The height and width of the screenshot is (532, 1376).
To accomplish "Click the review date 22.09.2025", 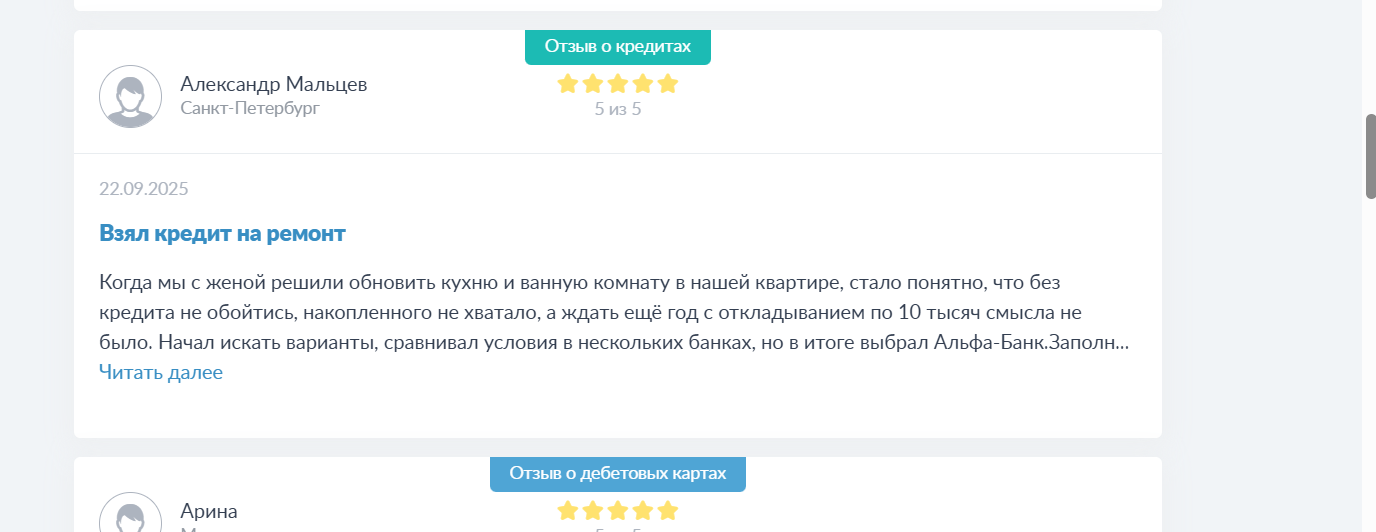I will coord(144,189).
